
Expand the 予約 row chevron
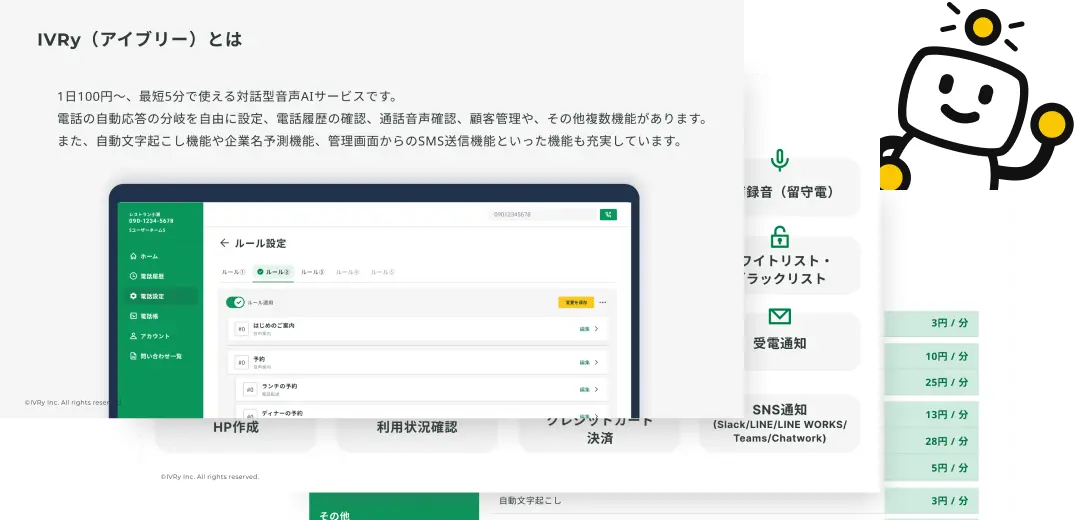[596, 362]
